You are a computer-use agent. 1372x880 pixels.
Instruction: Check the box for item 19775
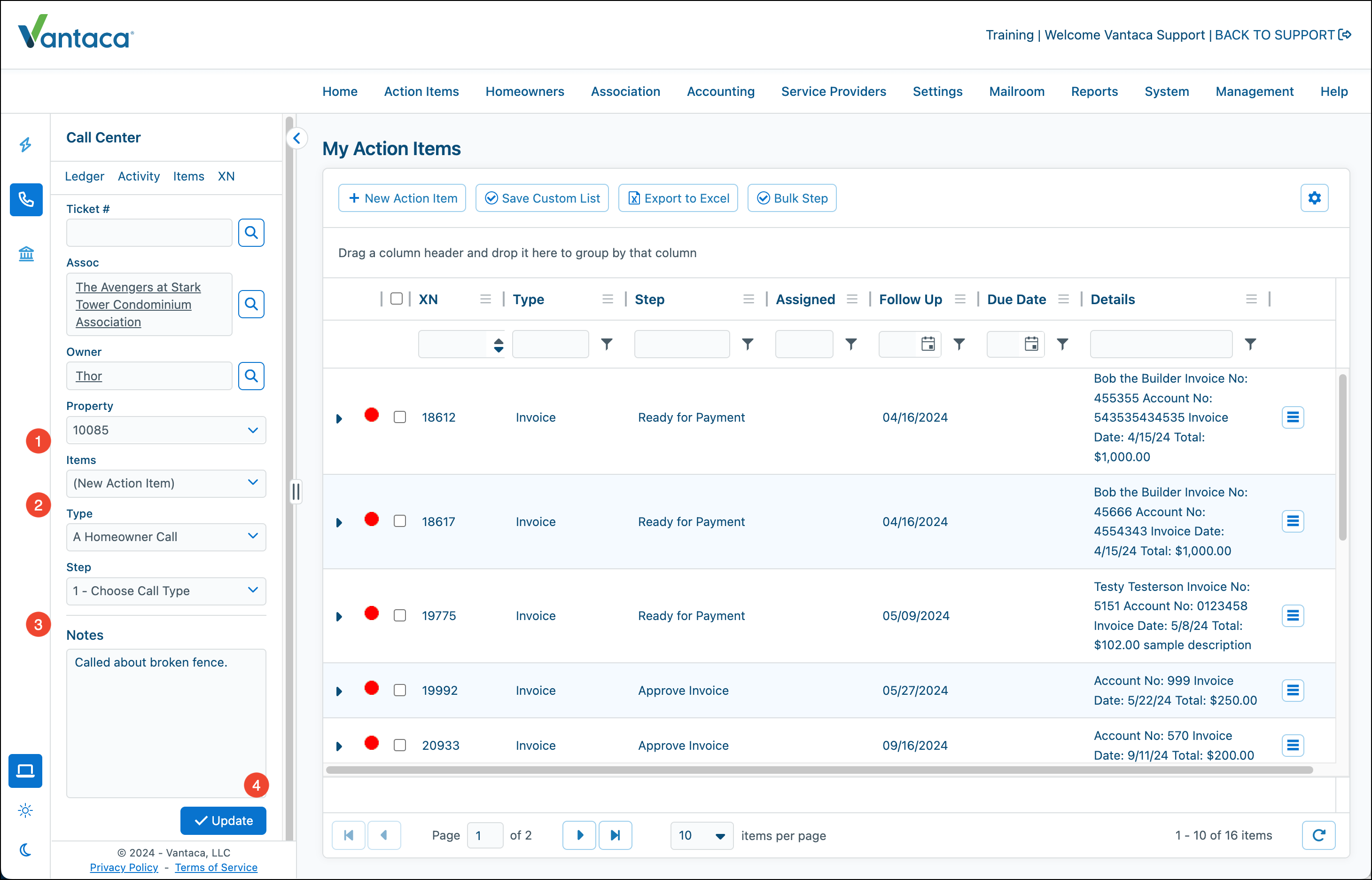(x=400, y=616)
